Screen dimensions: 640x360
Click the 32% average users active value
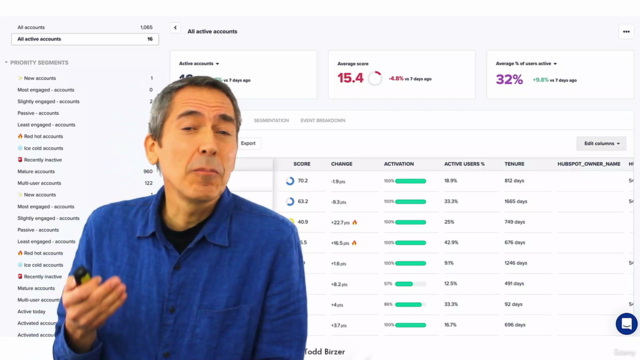(509, 79)
